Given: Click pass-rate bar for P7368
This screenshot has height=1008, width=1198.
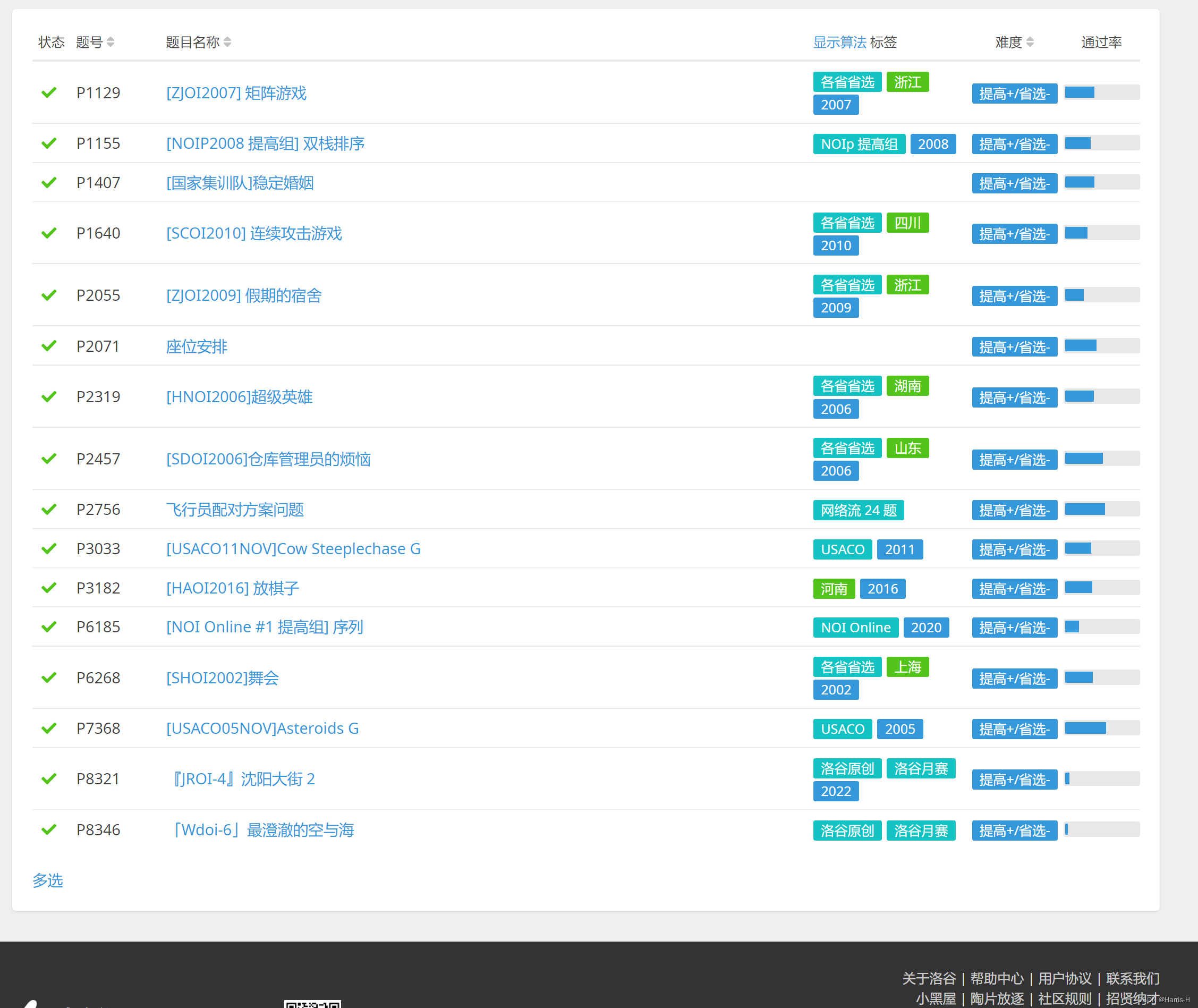Looking at the screenshot, I should 1101,728.
